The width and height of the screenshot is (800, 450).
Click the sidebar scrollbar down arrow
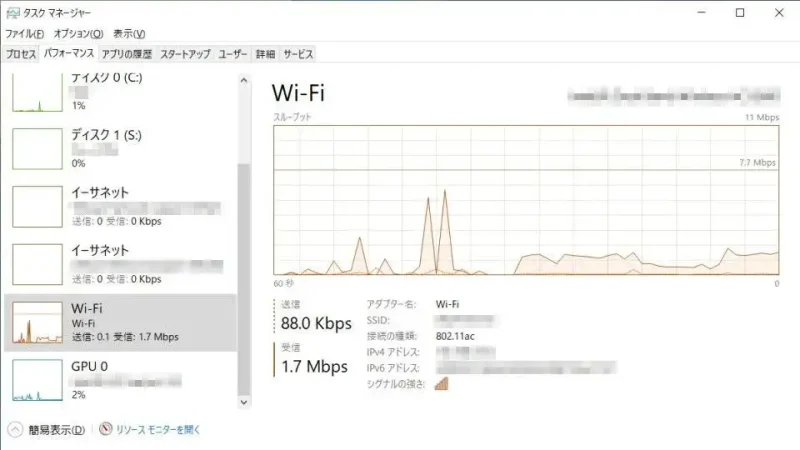pos(244,401)
